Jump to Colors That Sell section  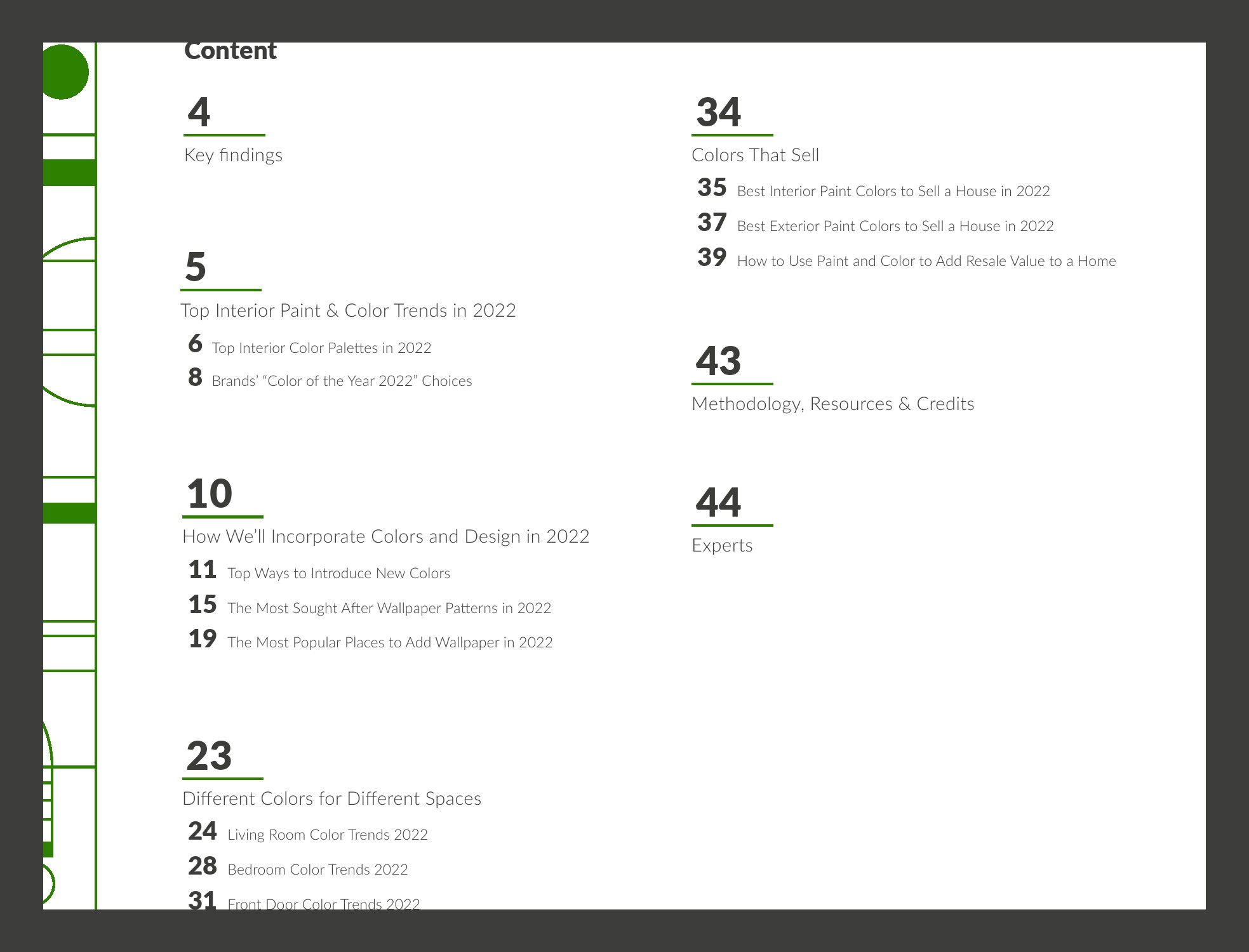755,155
